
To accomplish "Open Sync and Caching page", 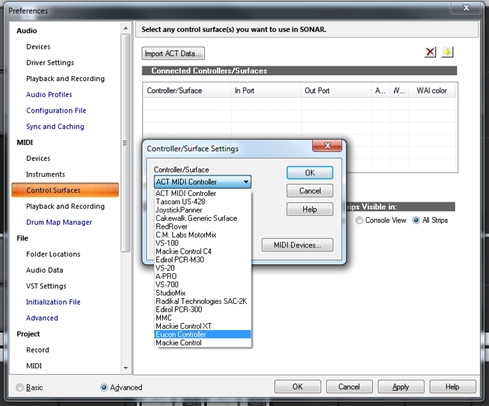I will [x=55, y=127].
